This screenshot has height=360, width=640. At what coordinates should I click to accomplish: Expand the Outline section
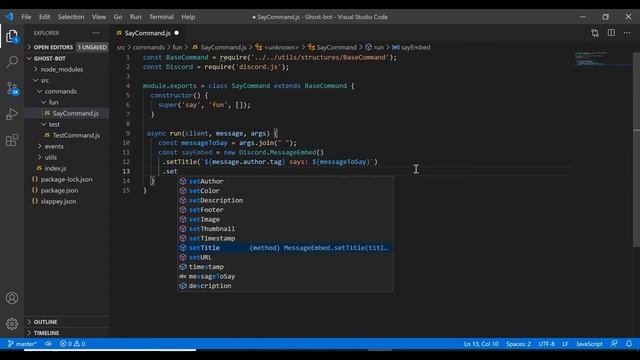67,322
